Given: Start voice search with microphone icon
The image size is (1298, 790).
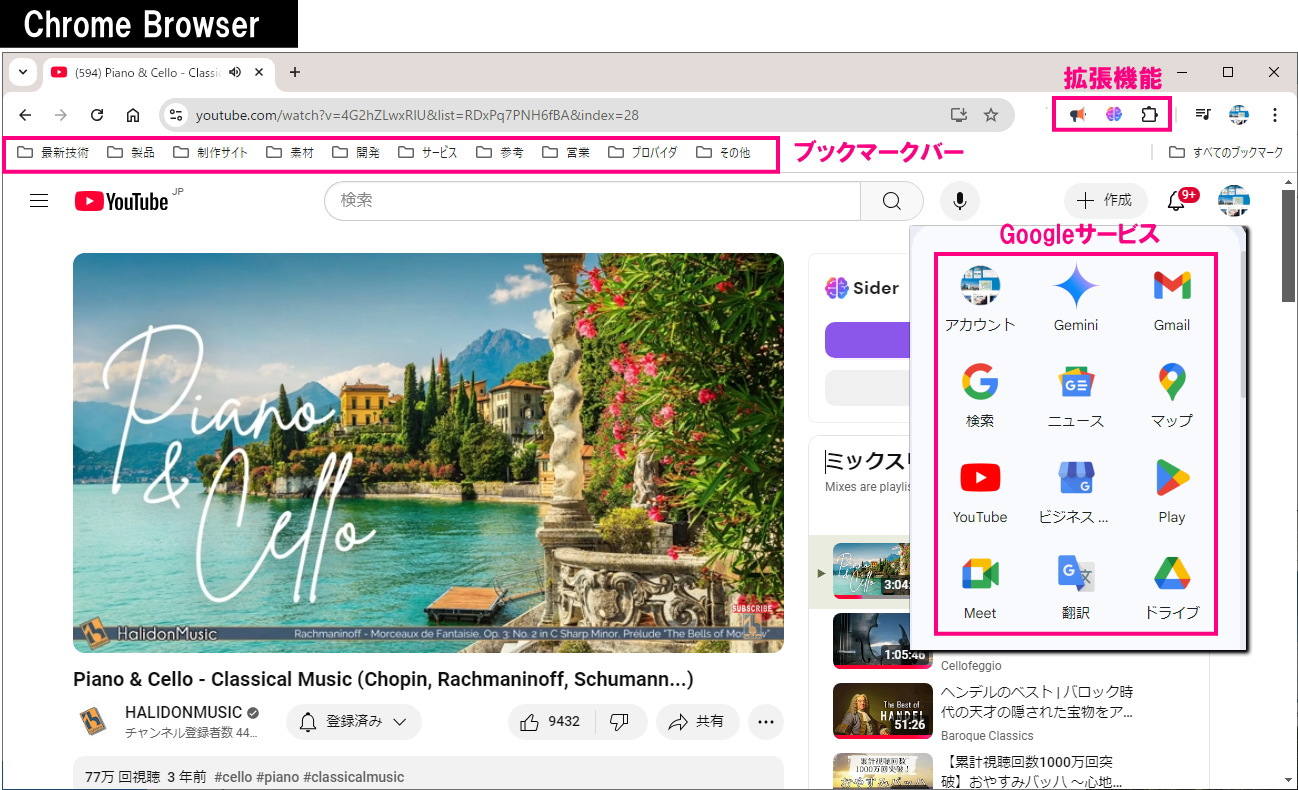Looking at the screenshot, I should (960, 201).
